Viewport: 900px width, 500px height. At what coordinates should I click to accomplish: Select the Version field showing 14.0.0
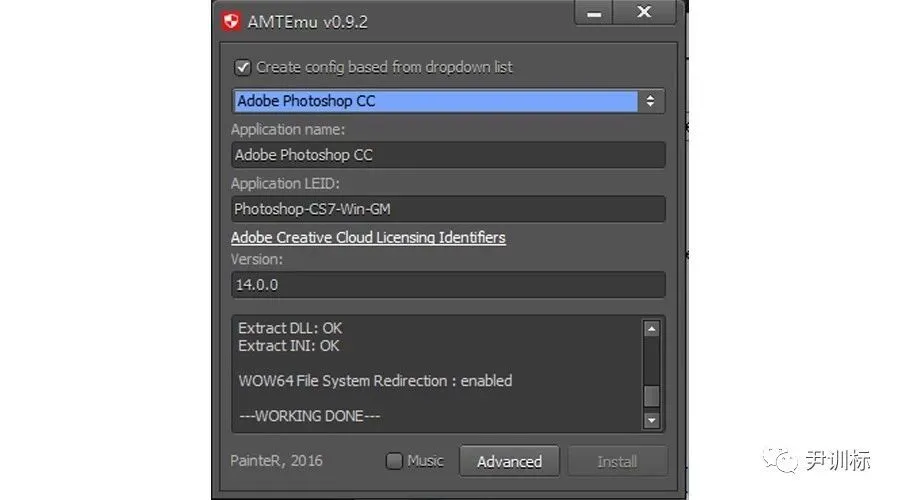(x=448, y=284)
